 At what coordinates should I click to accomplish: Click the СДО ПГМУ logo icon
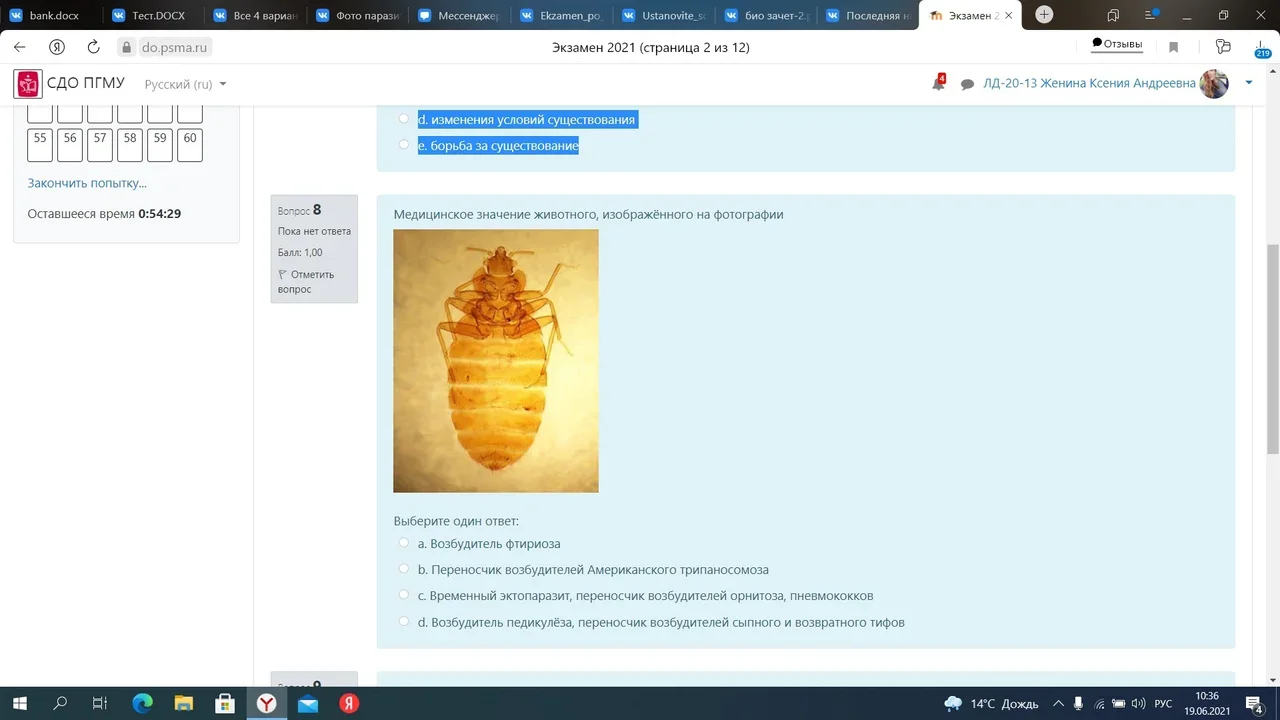(28, 84)
